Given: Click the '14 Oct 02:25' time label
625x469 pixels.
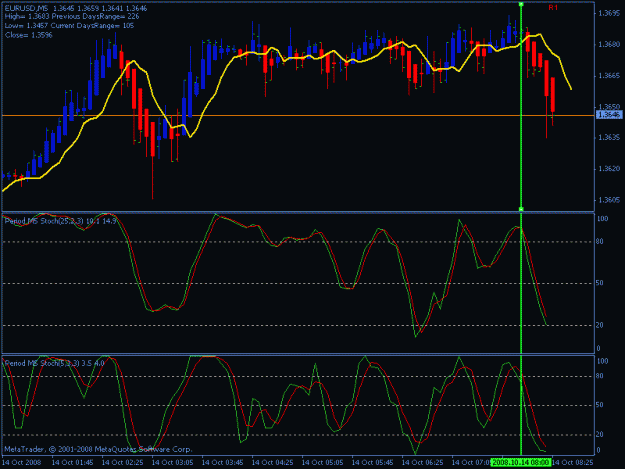Looking at the screenshot, I should pos(123,463).
